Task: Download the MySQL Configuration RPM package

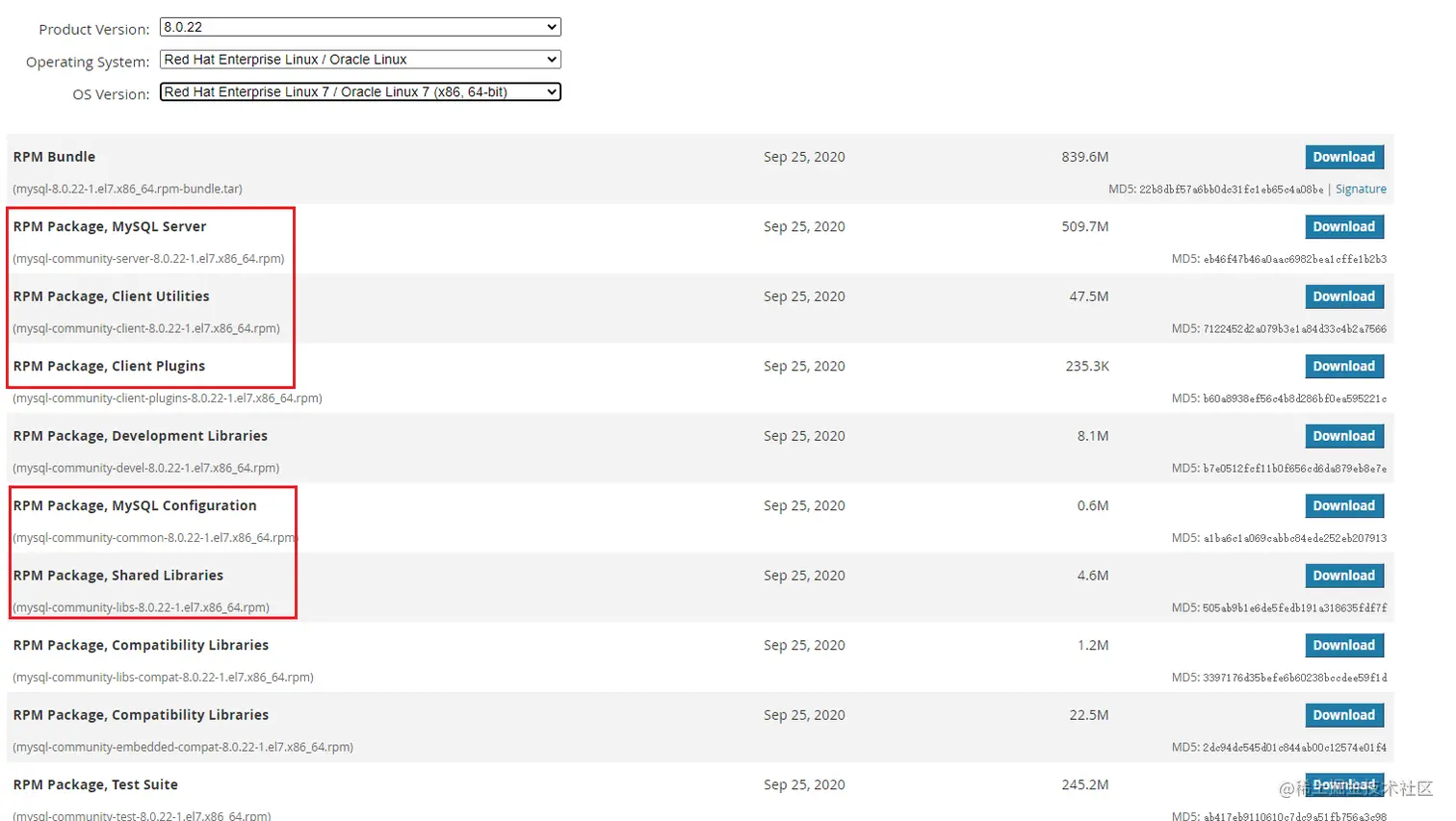Action: pos(1344,506)
